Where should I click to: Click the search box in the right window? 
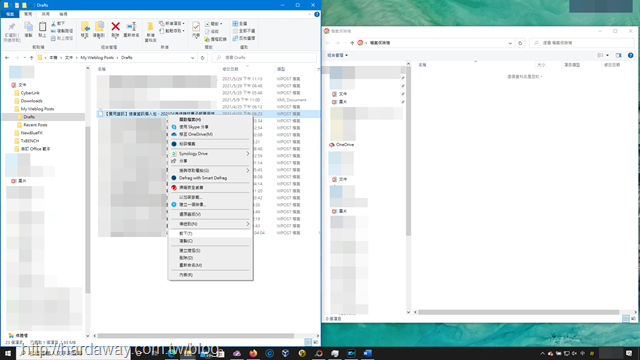click(582, 43)
